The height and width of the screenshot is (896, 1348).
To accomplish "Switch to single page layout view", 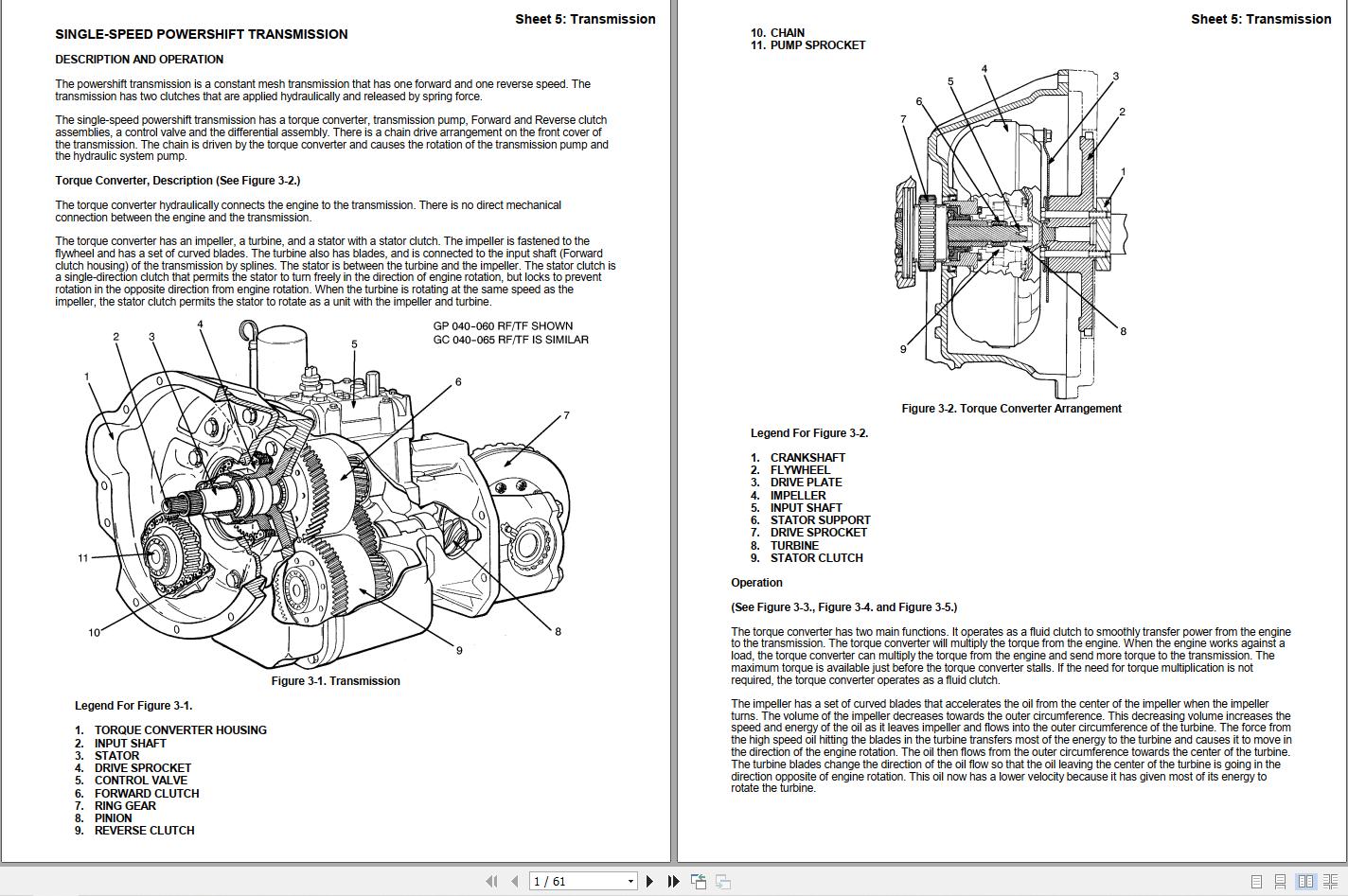I will pyautogui.click(x=1256, y=881).
